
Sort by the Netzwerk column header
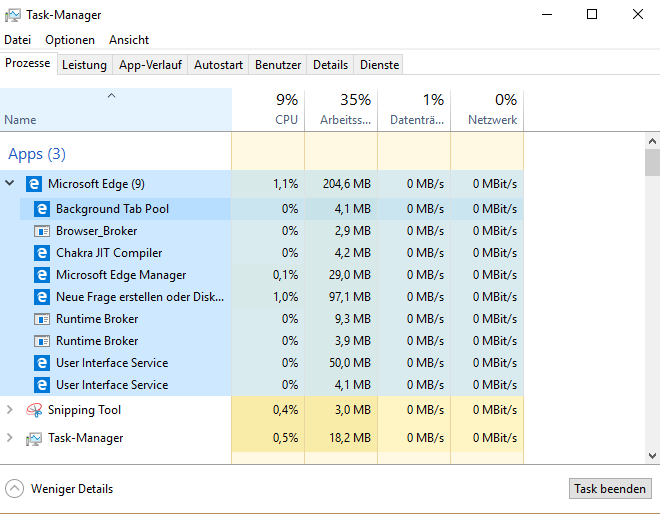click(x=487, y=109)
